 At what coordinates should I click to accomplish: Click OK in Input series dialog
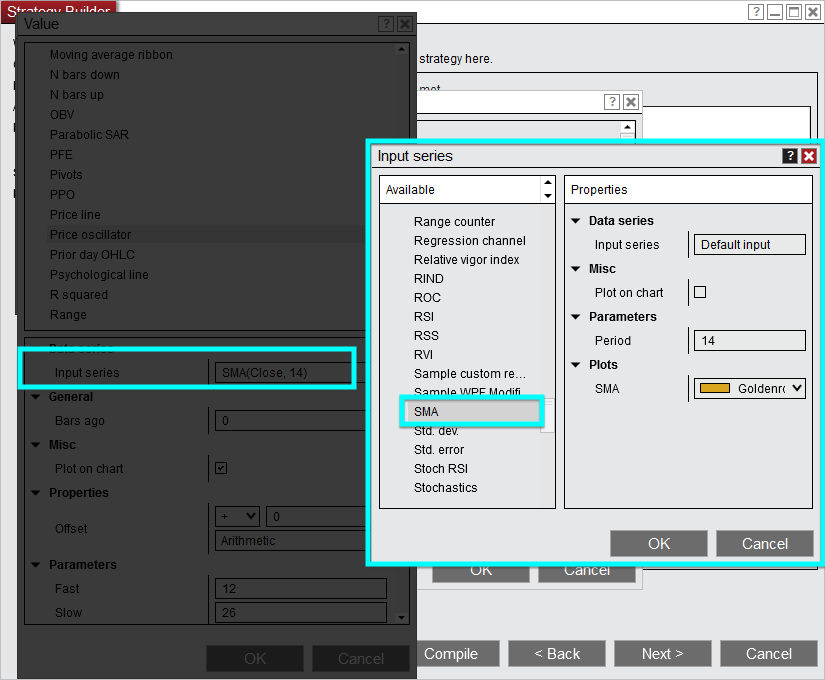pos(659,543)
